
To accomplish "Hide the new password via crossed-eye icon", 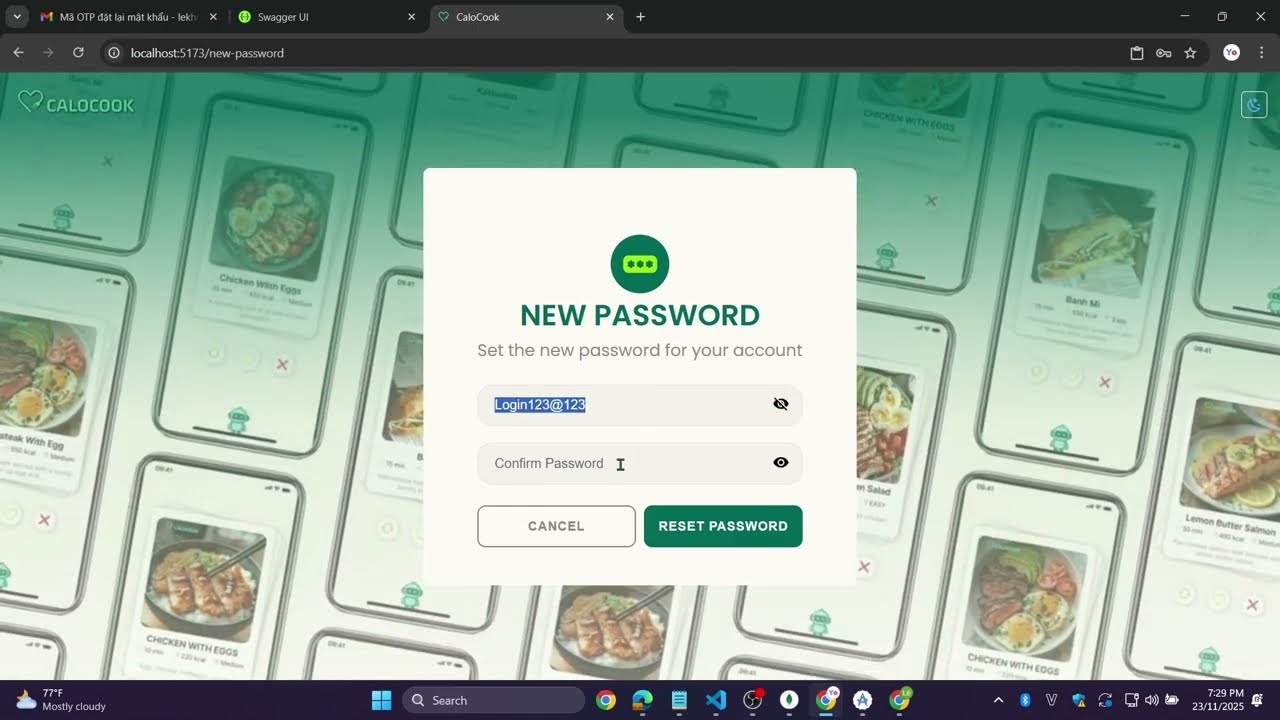I will point(781,404).
